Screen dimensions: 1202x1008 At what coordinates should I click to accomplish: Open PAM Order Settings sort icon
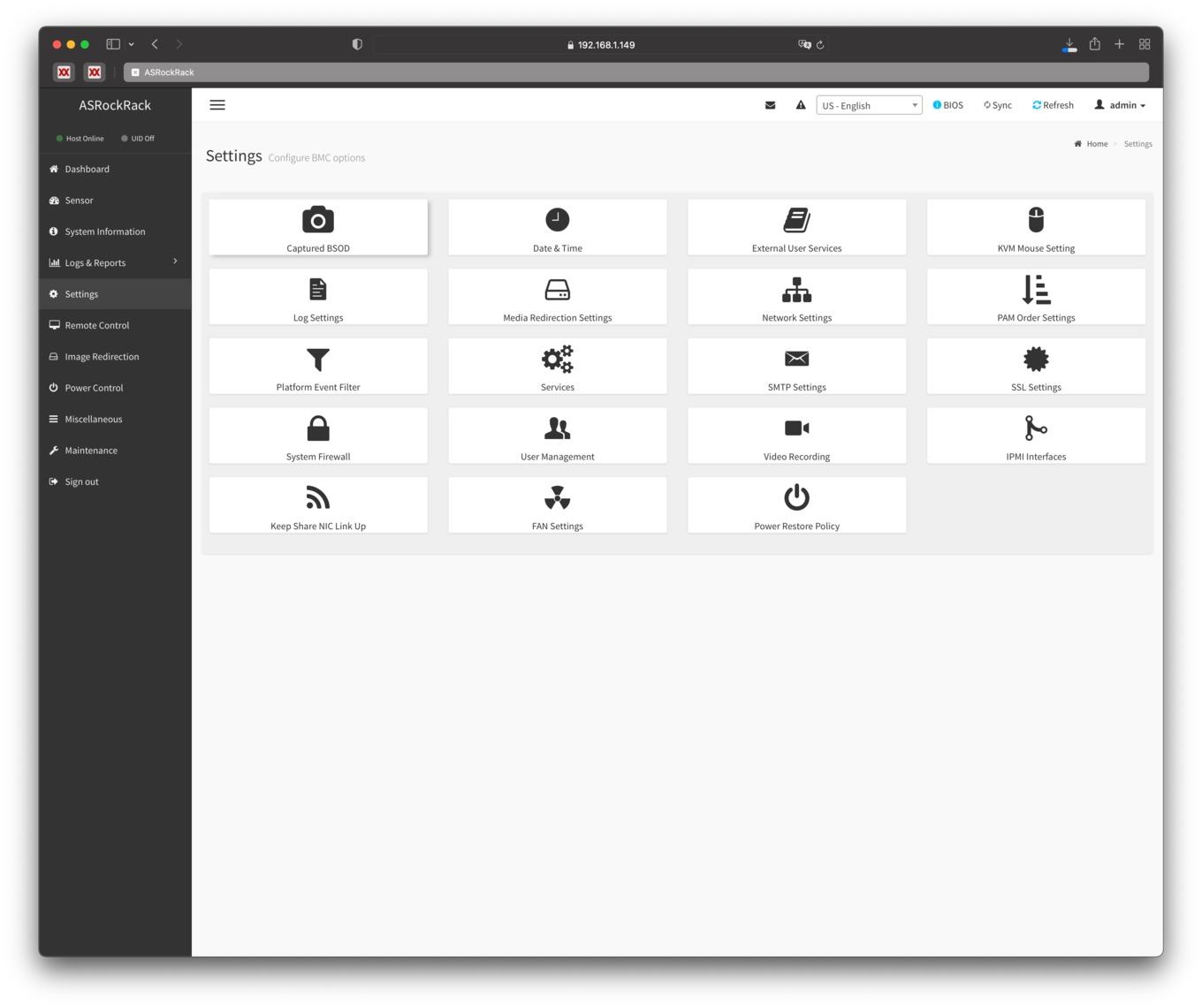point(1036,289)
